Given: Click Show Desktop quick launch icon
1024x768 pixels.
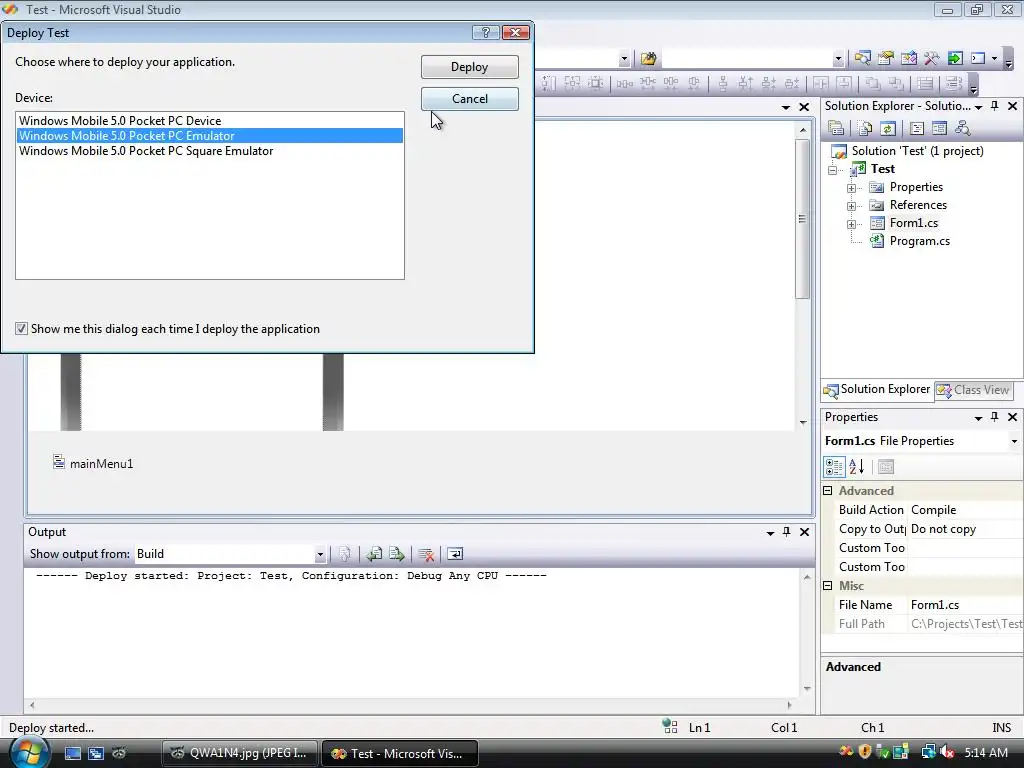Looking at the screenshot, I should tap(72, 754).
